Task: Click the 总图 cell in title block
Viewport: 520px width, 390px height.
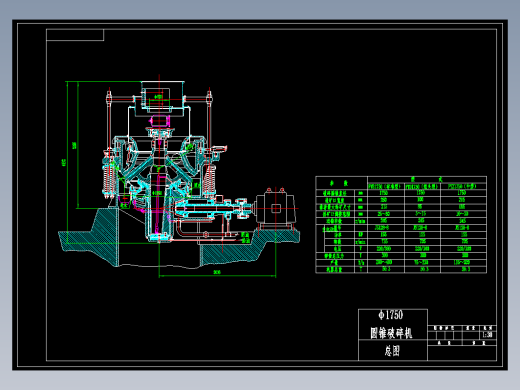Action: [x=392, y=351]
